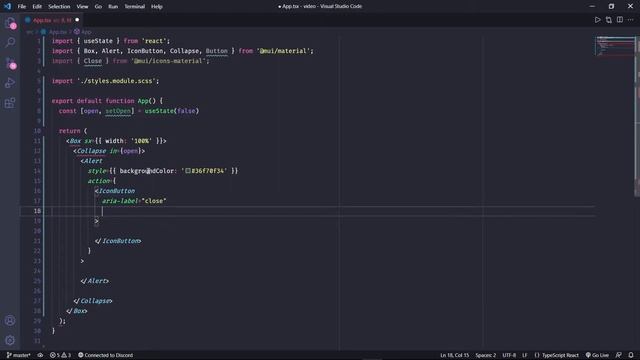Viewport: 640px width, 360px height.
Task: Click the underlined 'Button' import
Action: click(x=216, y=51)
